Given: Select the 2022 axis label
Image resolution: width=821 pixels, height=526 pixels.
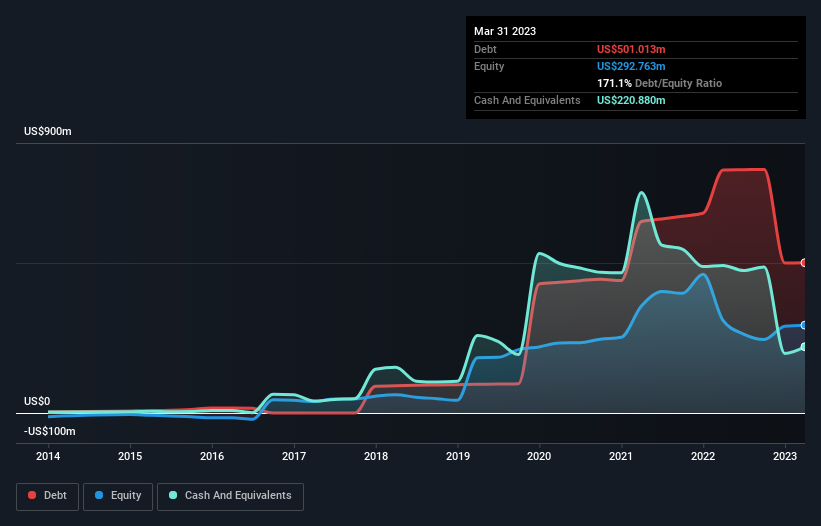Looking at the screenshot, I should click(703, 456).
